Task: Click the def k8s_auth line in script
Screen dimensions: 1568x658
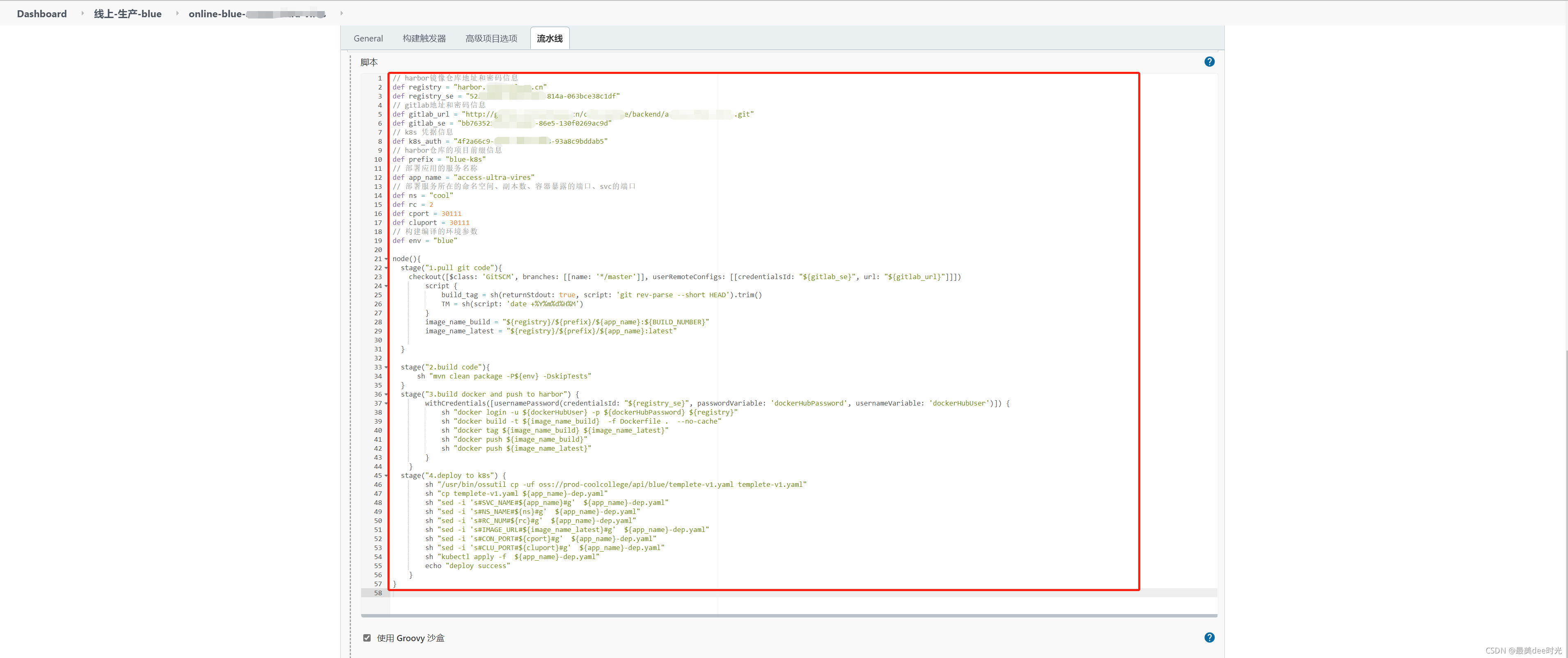Action: pyautogui.click(x=500, y=141)
